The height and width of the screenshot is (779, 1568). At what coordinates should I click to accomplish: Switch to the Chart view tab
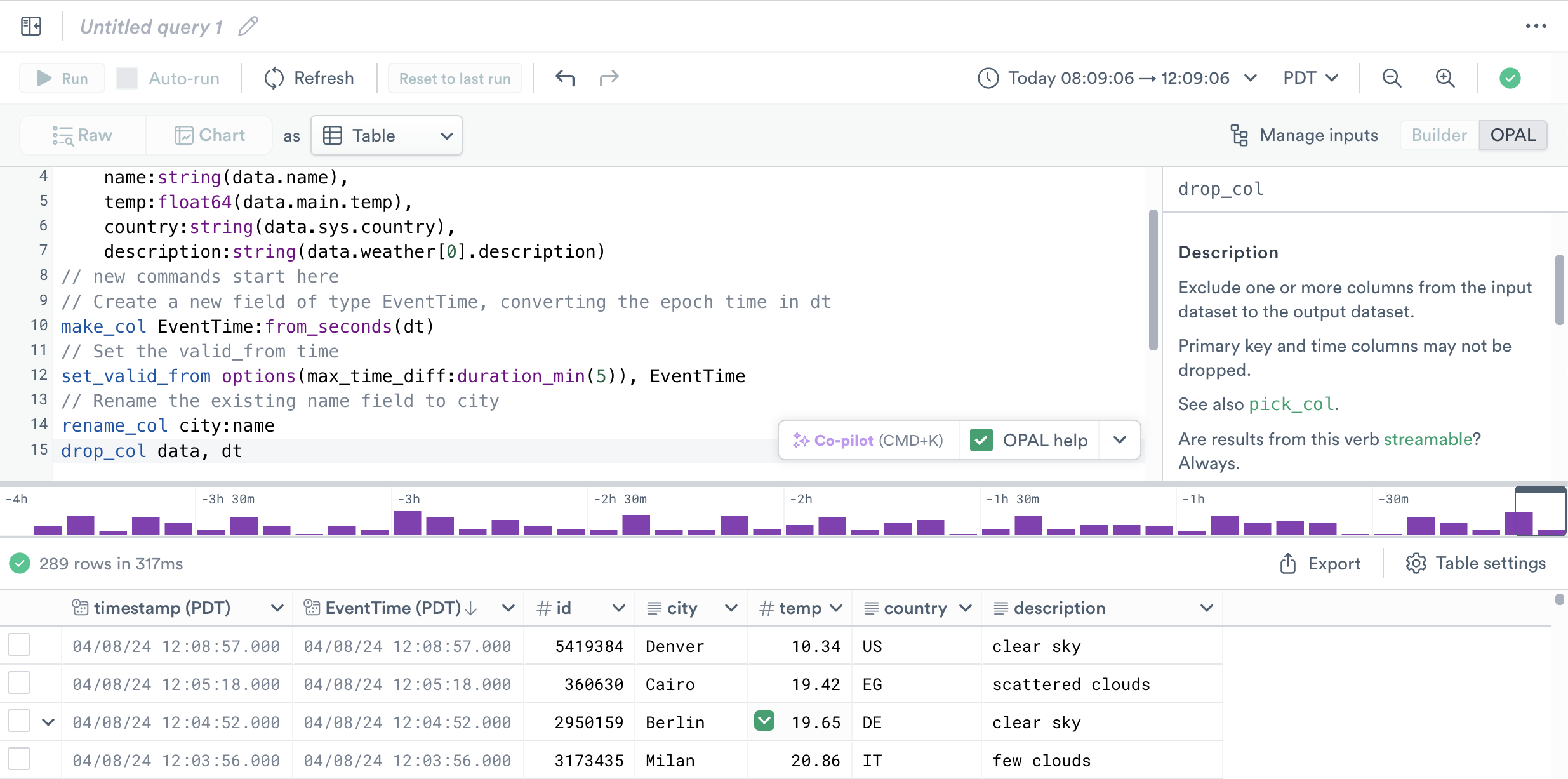pyautogui.click(x=209, y=135)
